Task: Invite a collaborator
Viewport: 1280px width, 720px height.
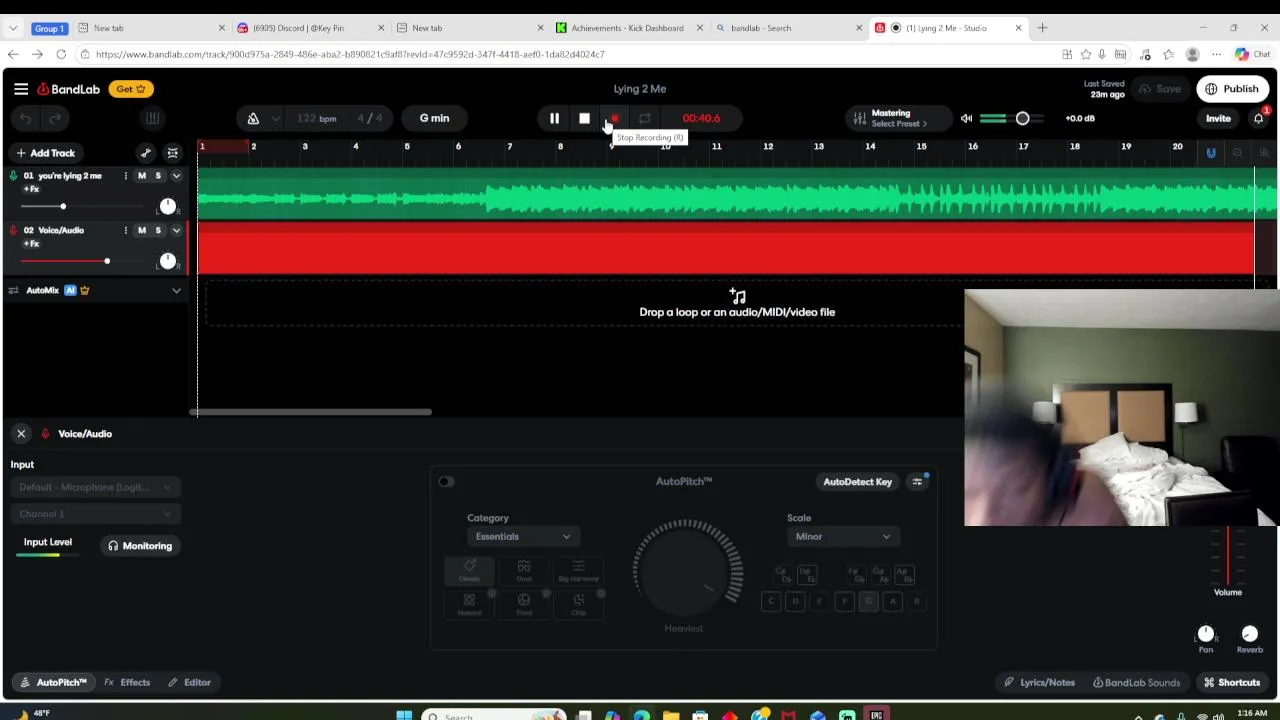Action: pyautogui.click(x=1218, y=118)
